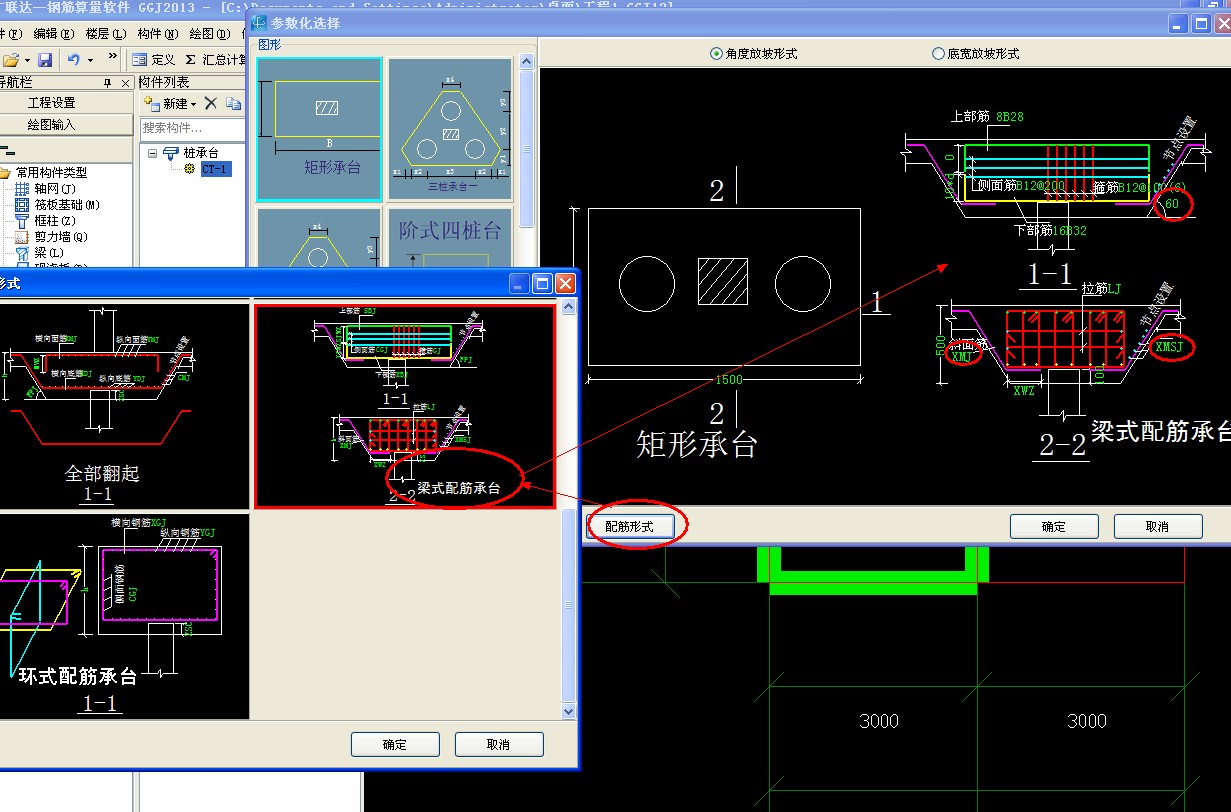
Task: Open the 工程设置 section
Action: (x=50, y=103)
